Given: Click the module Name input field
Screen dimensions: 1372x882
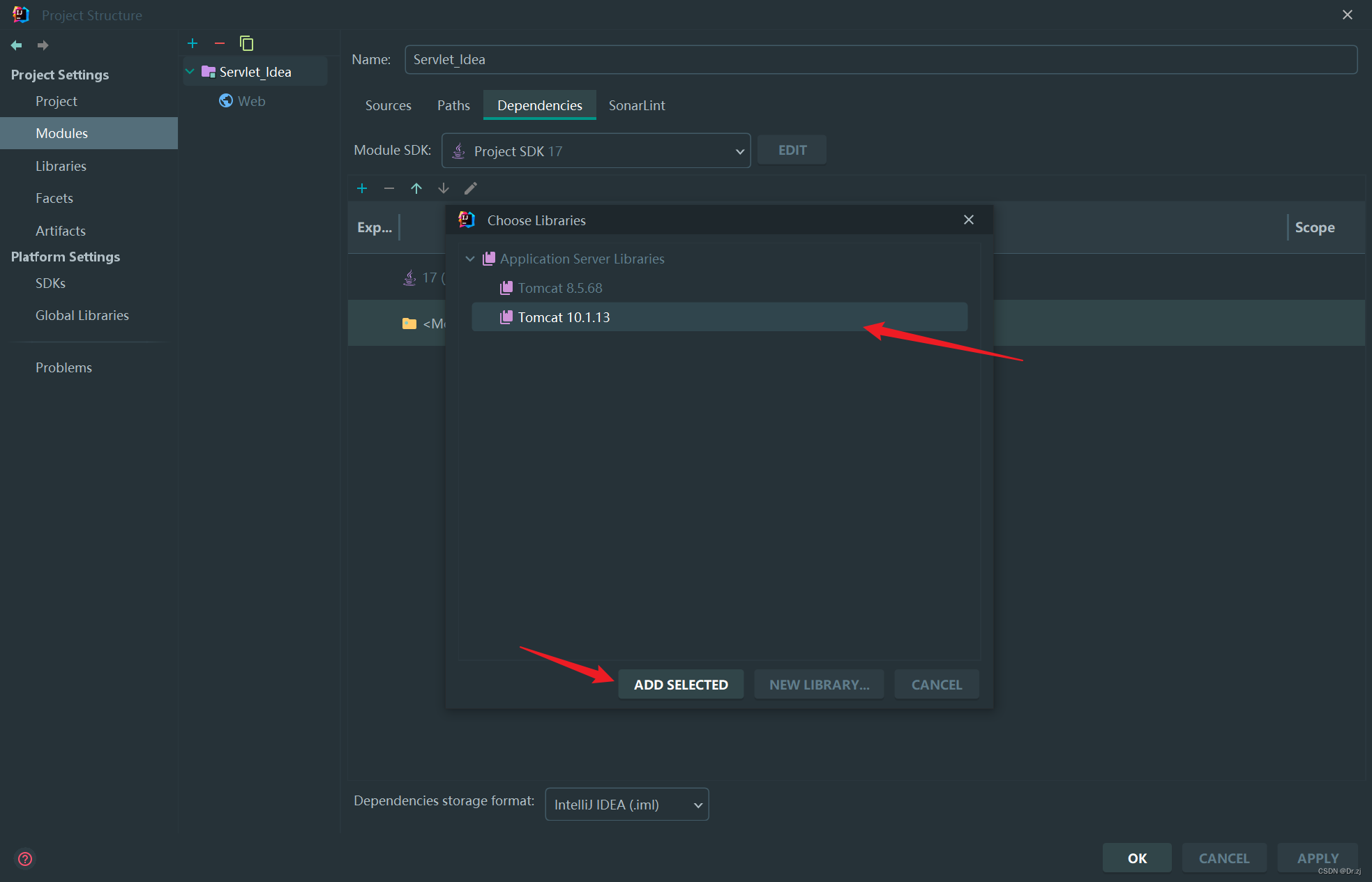Looking at the screenshot, I should click(x=881, y=59).
